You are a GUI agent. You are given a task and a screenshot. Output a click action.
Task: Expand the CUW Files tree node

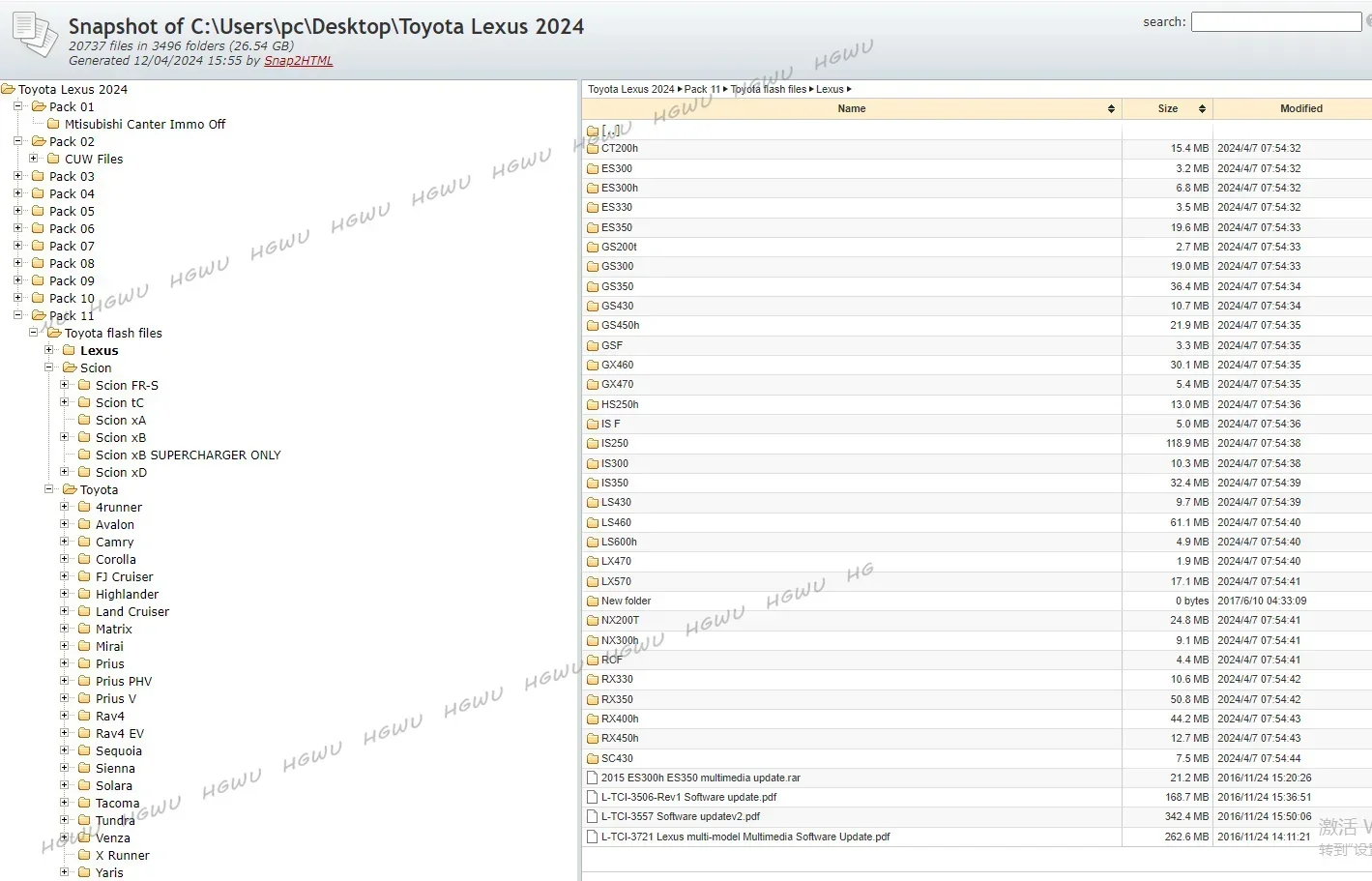pos(33,158)
